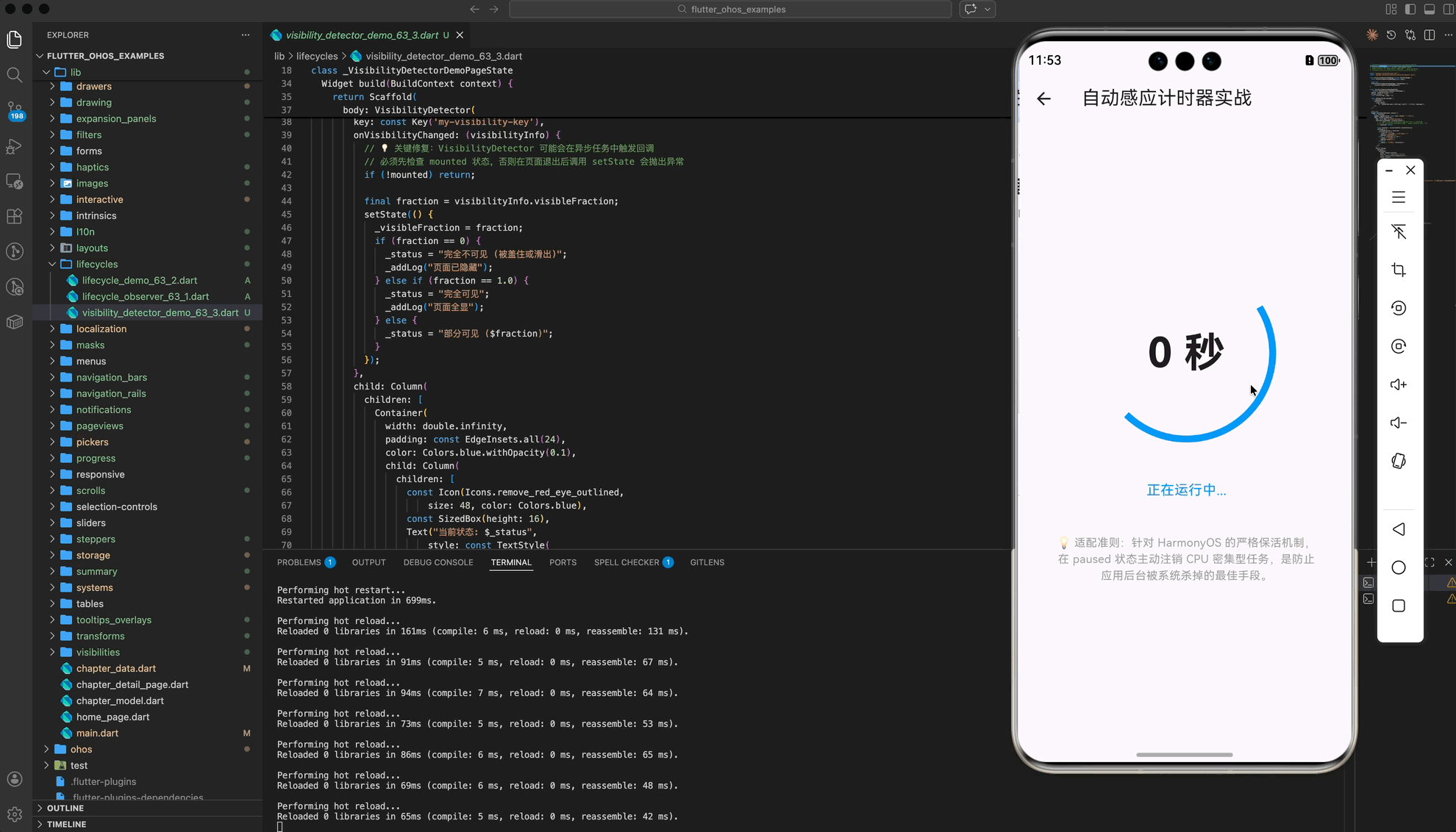Toggle the primary sidebar layout icon
The image size is (1456, 832).
coord(1410,10)
